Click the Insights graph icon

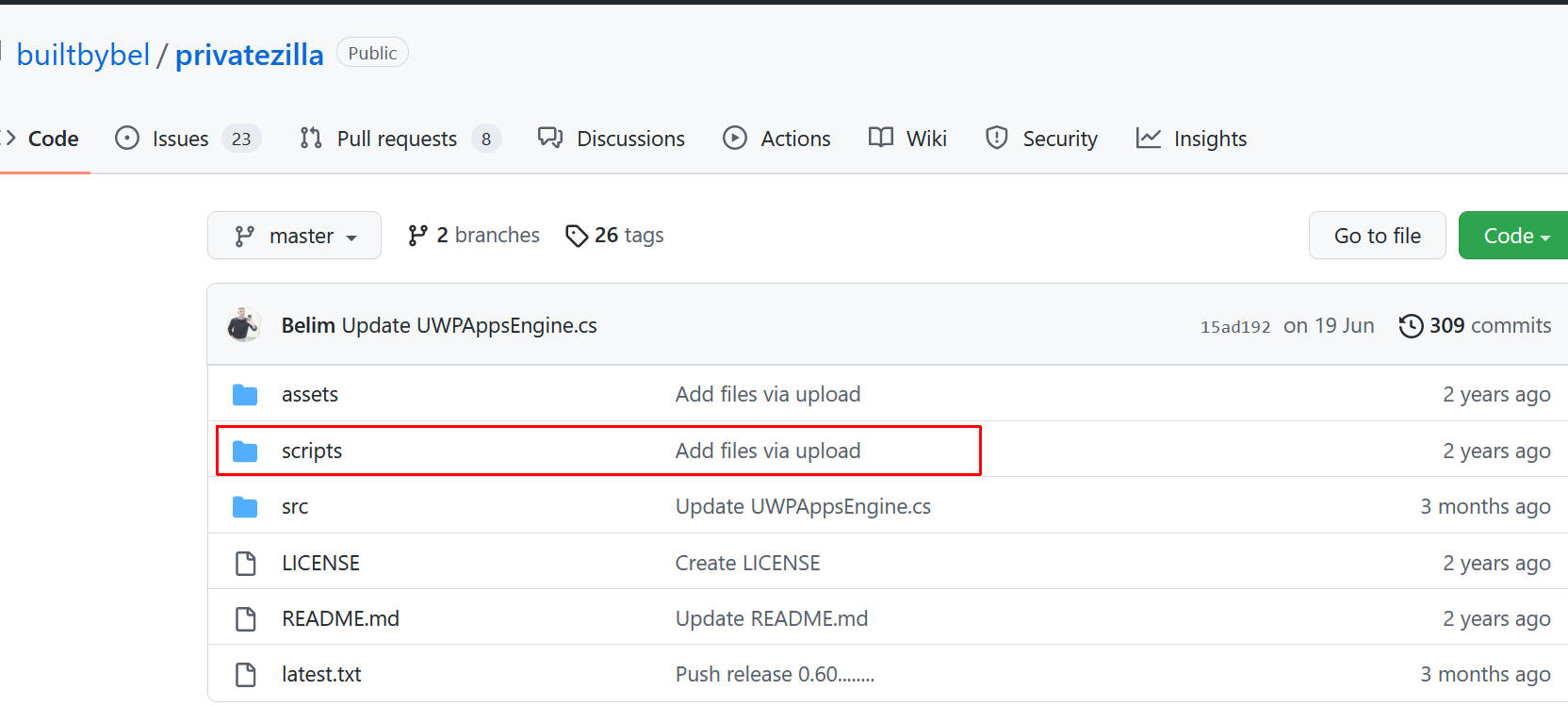1149,139
